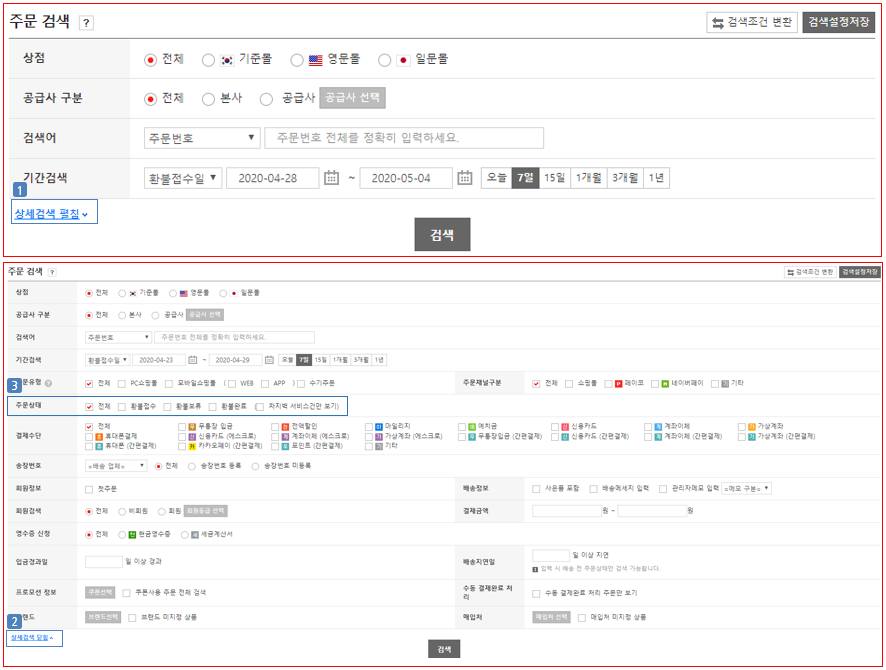
Task: Click the red 전액할인 icon
Action: click(285, 427)
